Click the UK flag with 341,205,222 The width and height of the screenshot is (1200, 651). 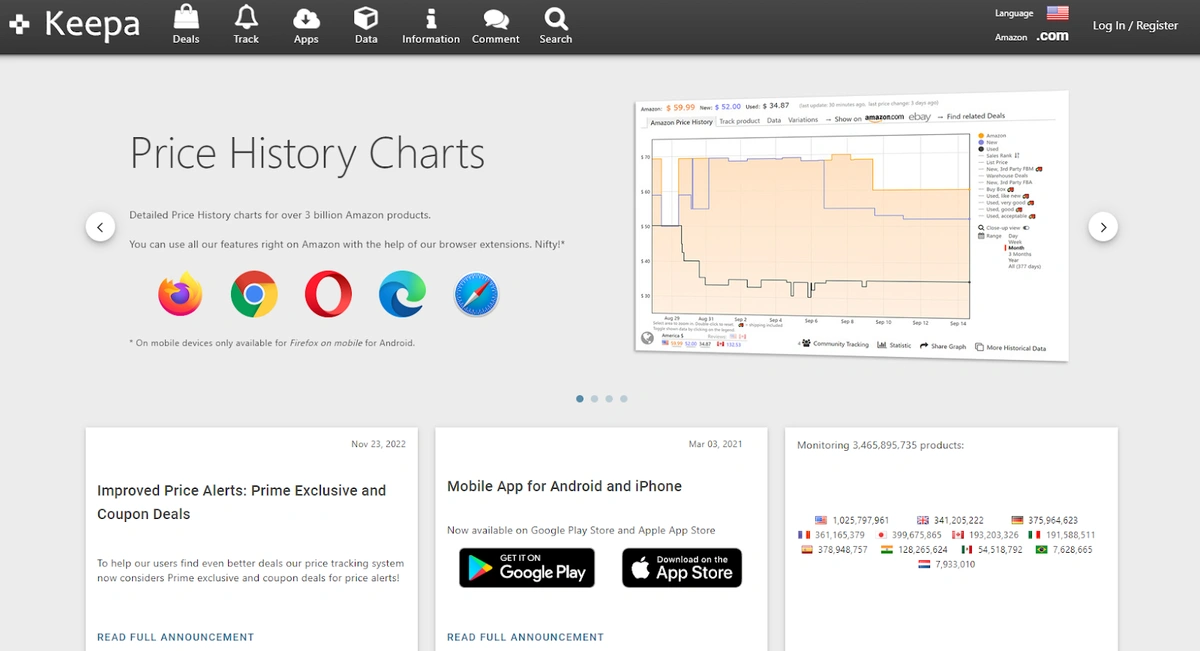[923, 520]
